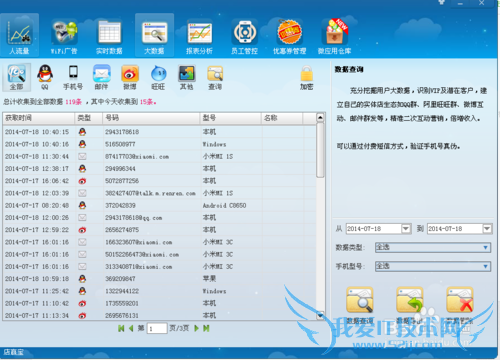Sort by 名称 column header

pos(282,118)
